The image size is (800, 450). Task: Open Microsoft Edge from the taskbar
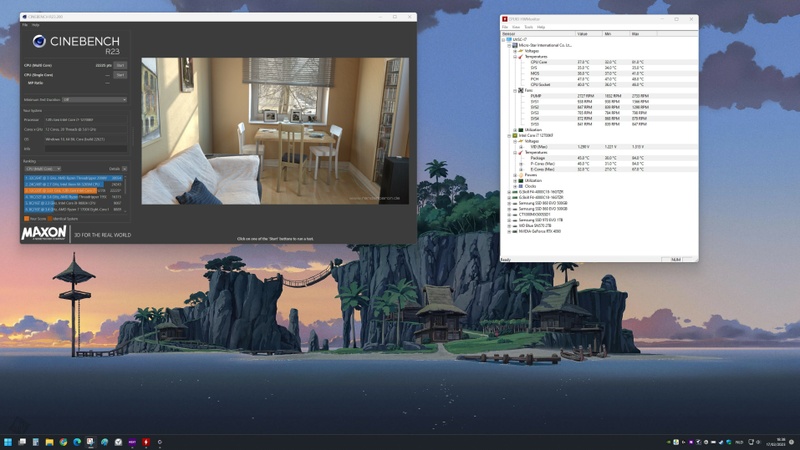(x=77, y=442)
